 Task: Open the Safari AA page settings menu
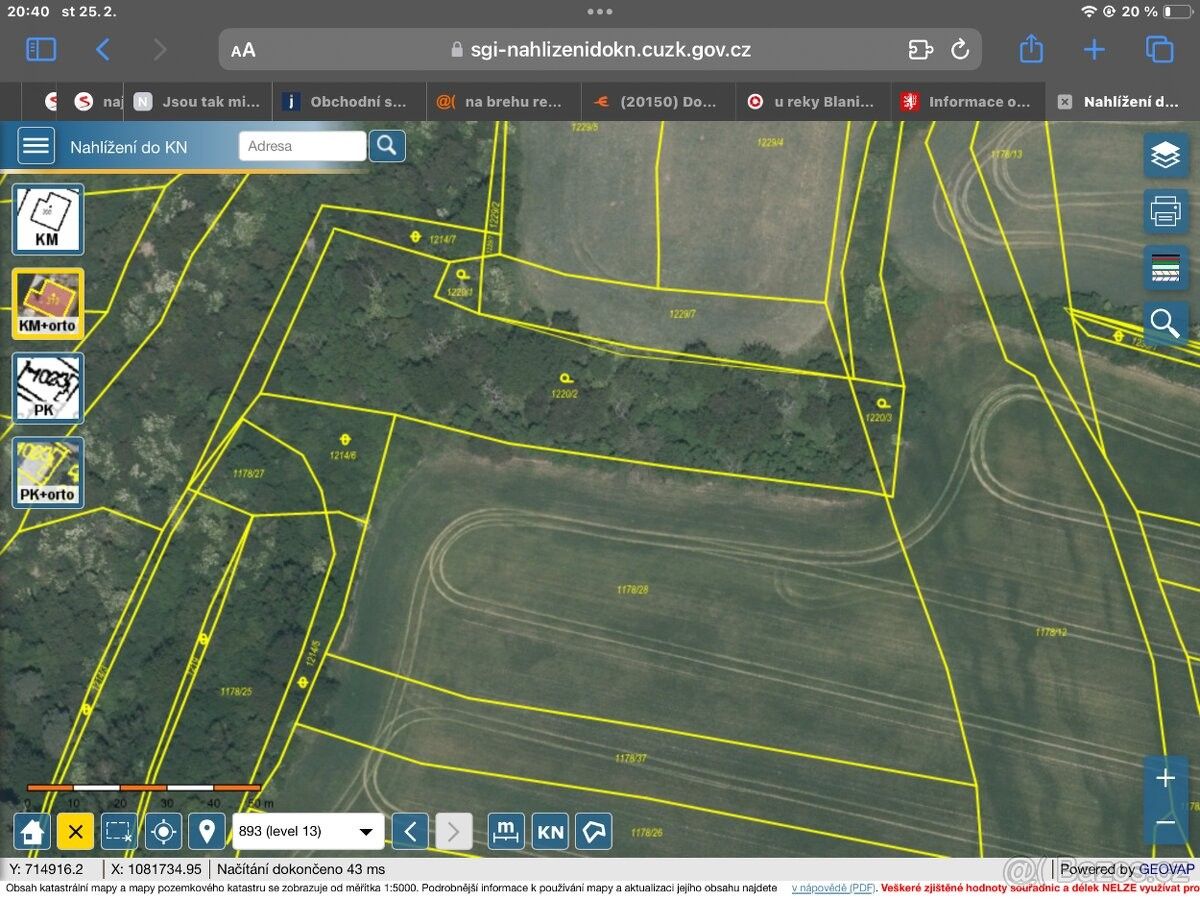tap(243, 50)
